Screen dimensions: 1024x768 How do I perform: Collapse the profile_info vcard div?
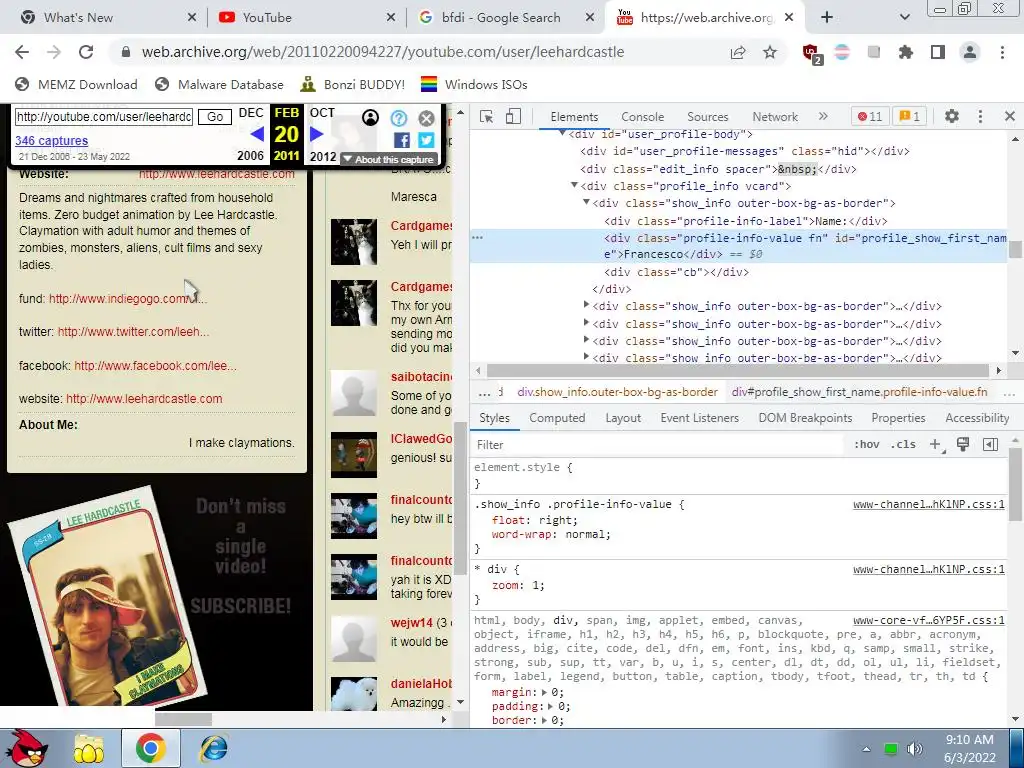point(575,185)
